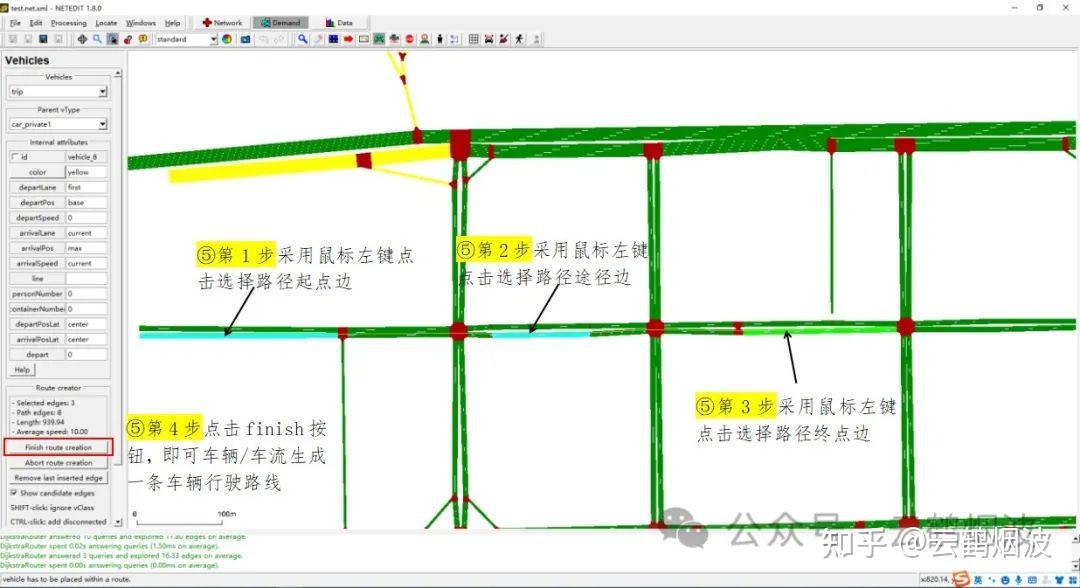
Task: Click the Save network icon
Action: [x=43, y=39]
